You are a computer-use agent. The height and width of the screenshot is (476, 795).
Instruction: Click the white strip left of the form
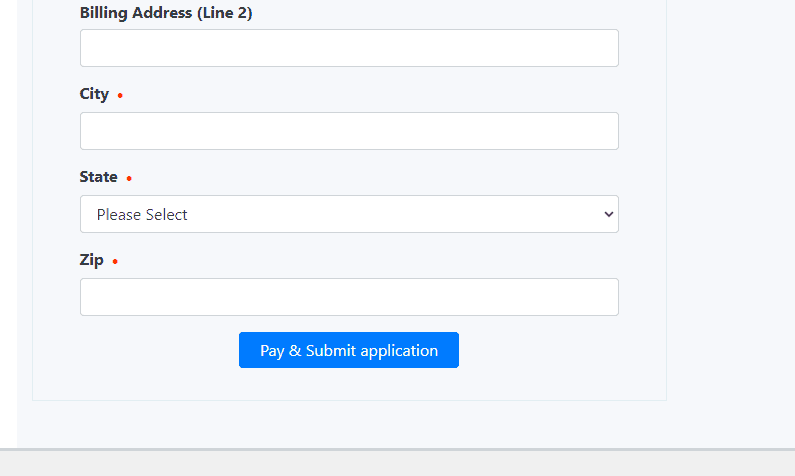point(8,200)
